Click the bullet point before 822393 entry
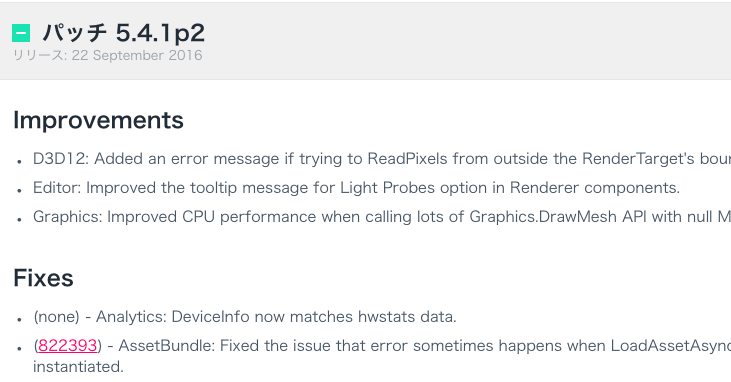Screen dimensions: 731x382 click(x=19, y=348)
